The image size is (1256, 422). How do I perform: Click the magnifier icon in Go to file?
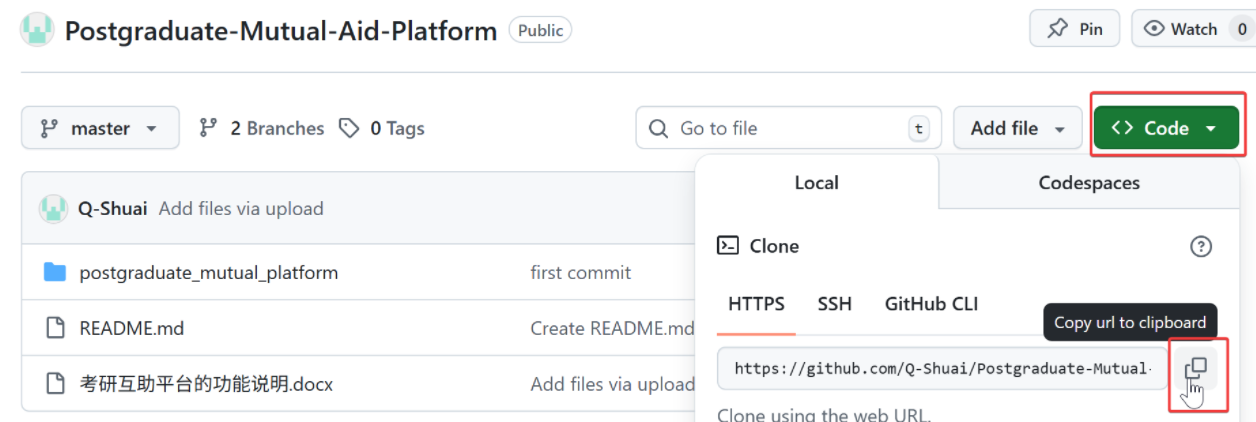pyautogui.click(x=658, y=128)
